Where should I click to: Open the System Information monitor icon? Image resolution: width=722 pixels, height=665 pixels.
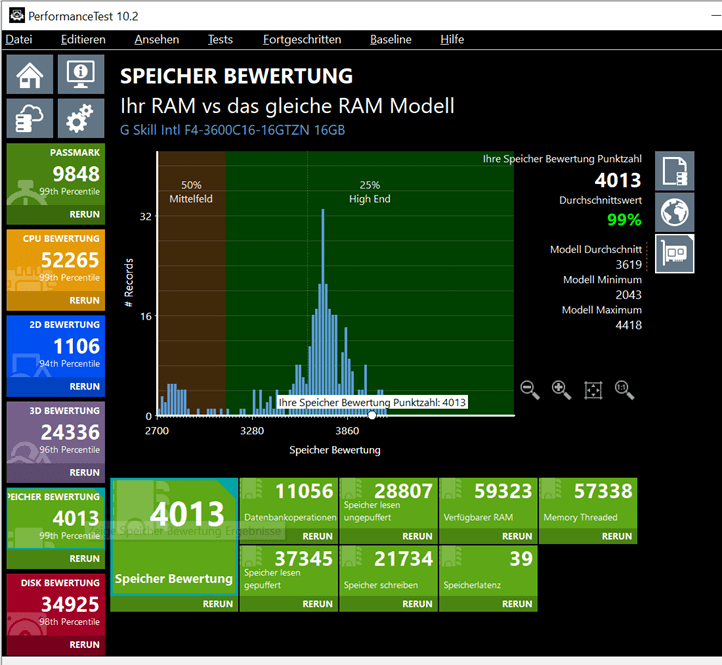[x=81, y=74]
